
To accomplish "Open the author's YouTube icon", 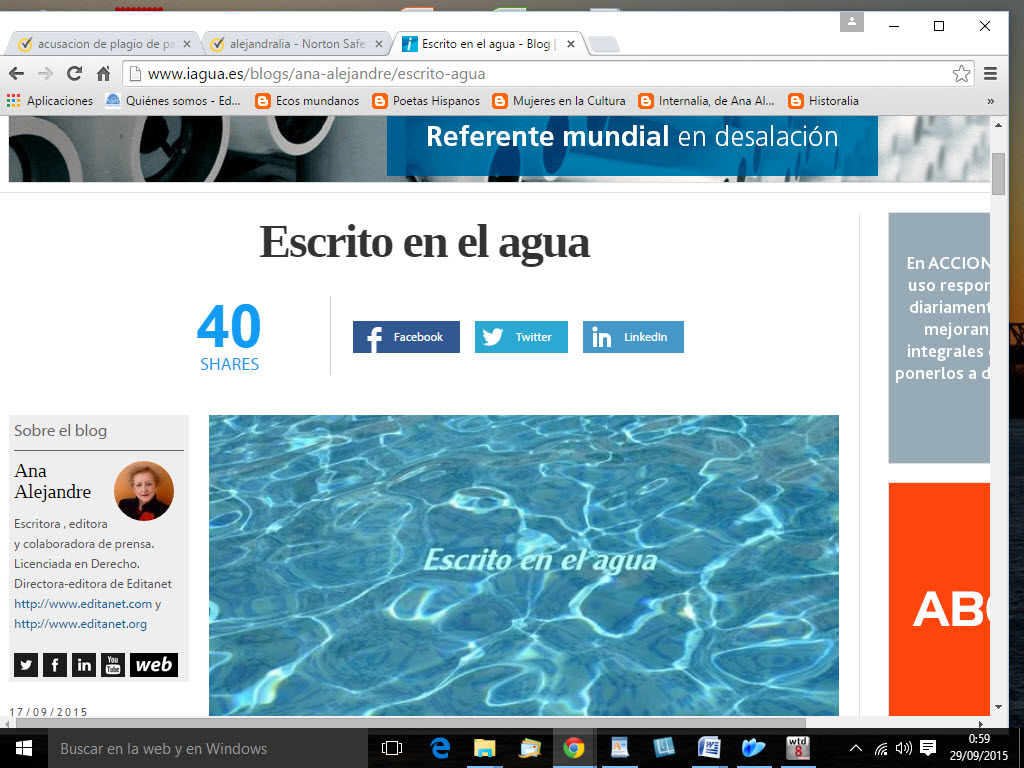I will 113,665.
